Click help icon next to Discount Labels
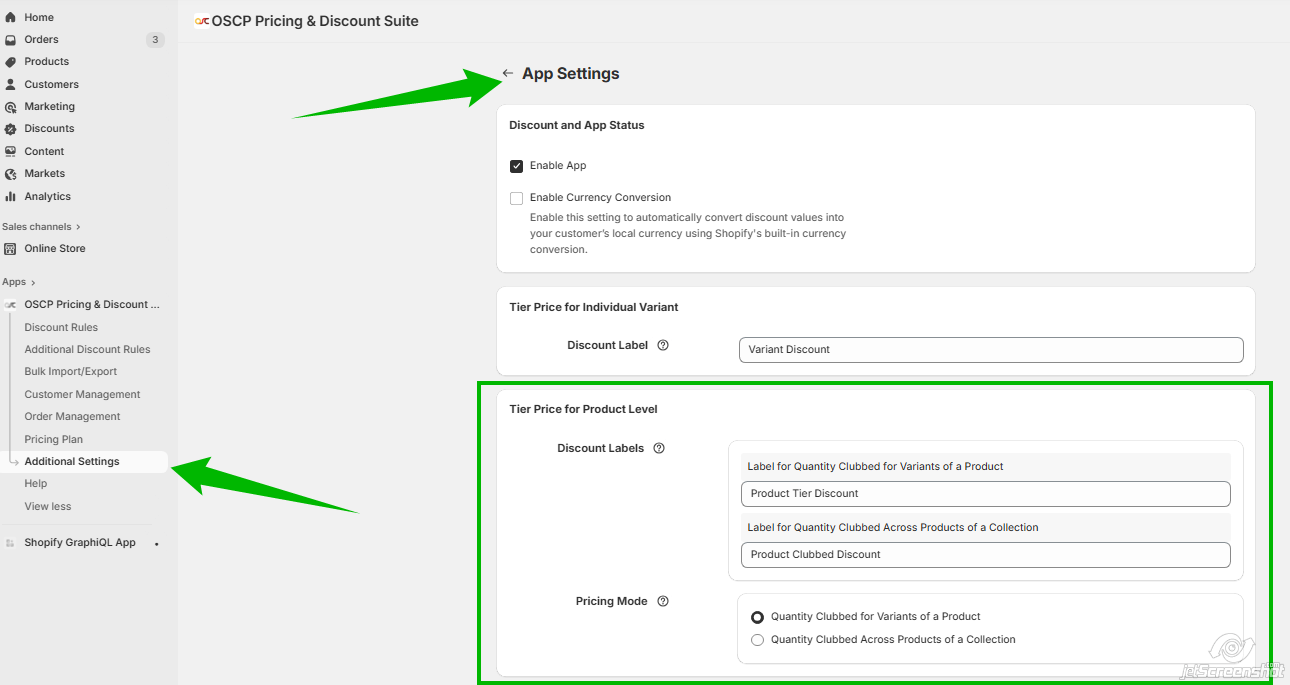1290x685 pixels. point(659,449)
